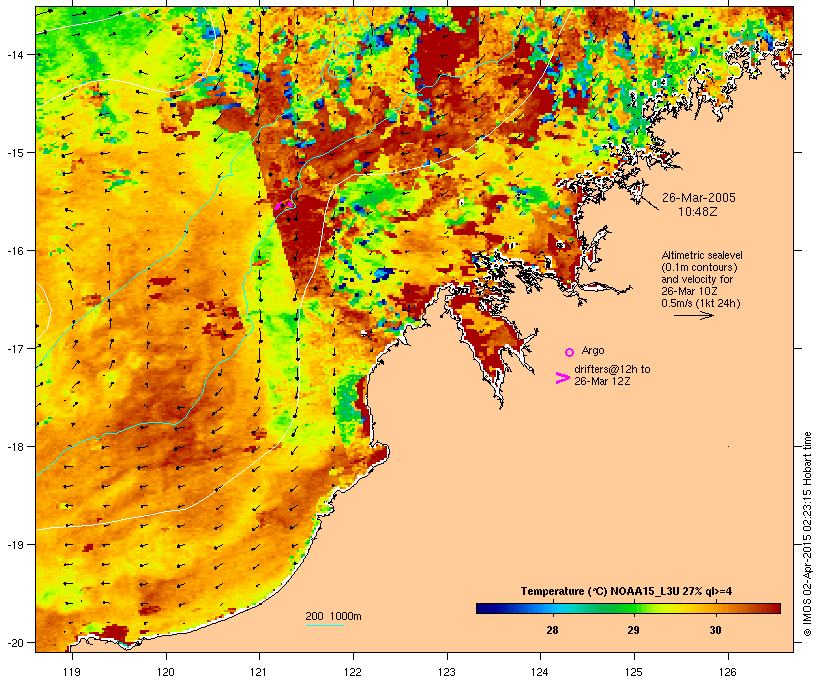820x680 pixels.
Task: Click the 'Altimetric sealevel' text
Action: 702,255
